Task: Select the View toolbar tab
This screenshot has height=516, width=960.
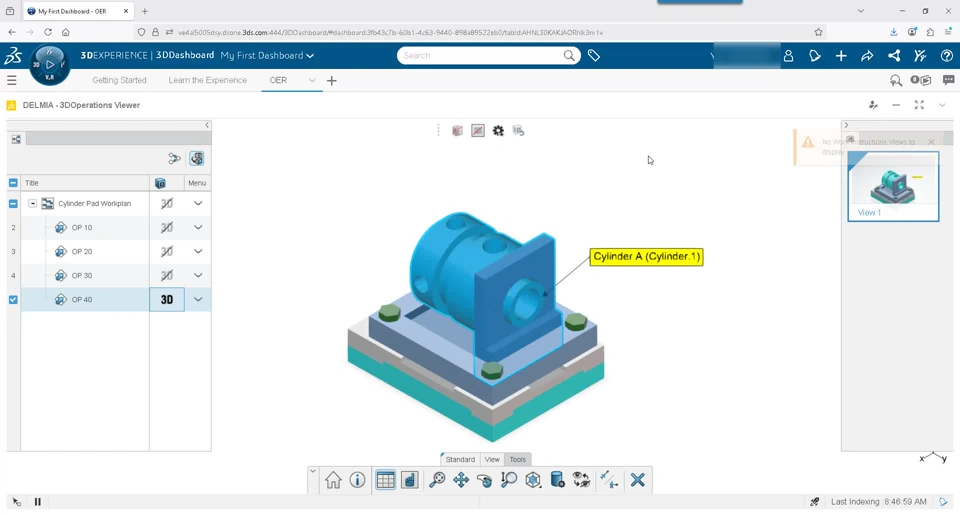Action: coord(492,459)
